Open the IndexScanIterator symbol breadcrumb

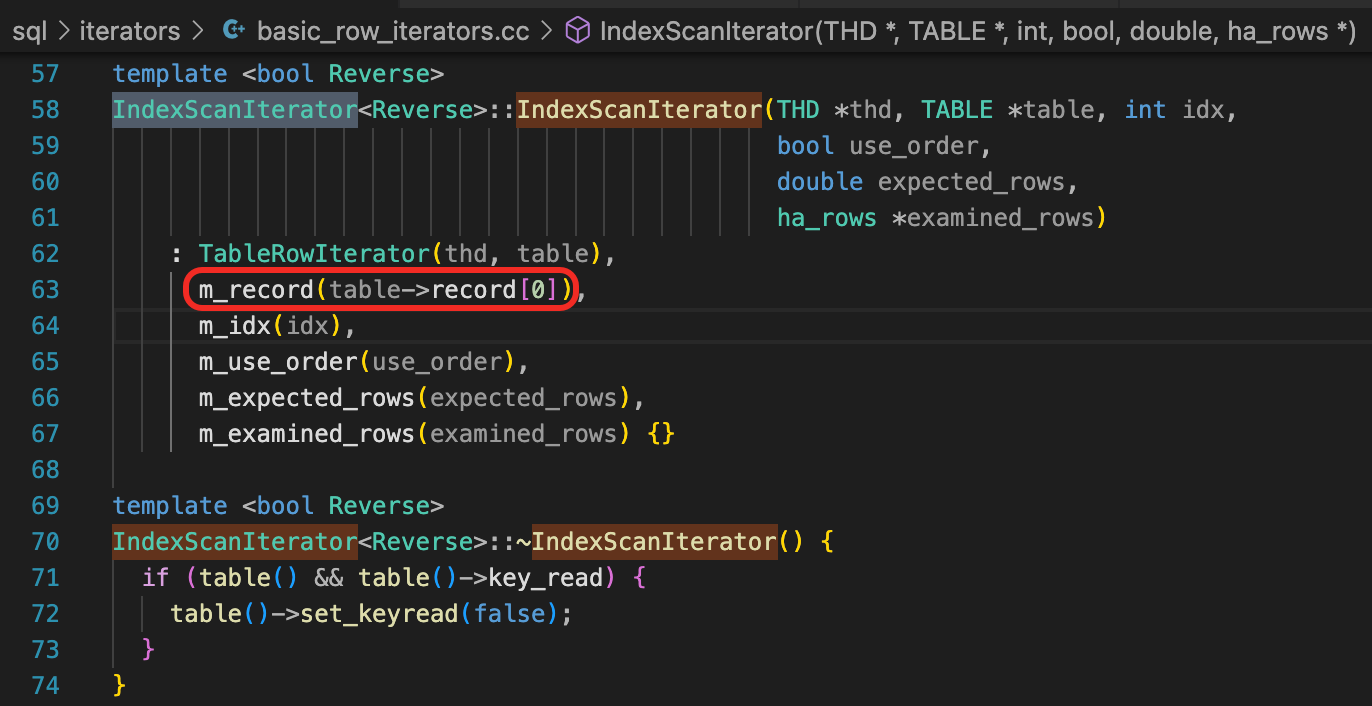pyautogui.click(x=977, y=31)
